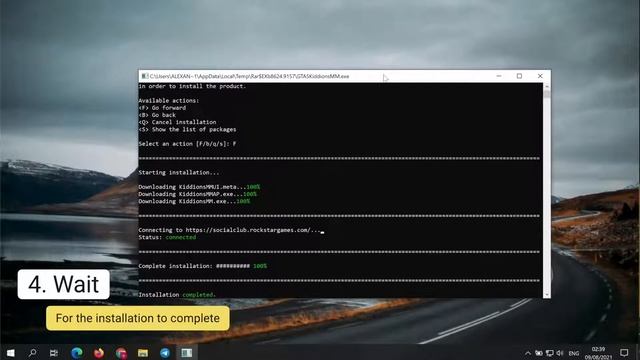The width and height of the screenshot is (640, 360).
Task: Click the 'Available actions:' line
Action: click(169, 100)
